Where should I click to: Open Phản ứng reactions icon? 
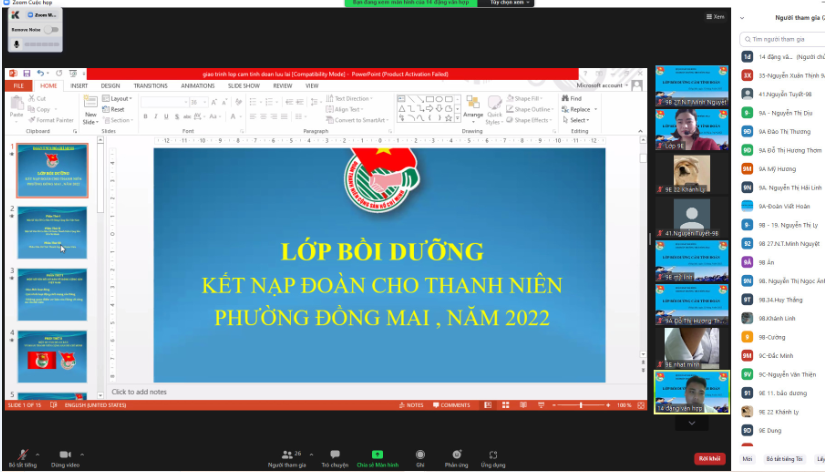coord(456,455)
